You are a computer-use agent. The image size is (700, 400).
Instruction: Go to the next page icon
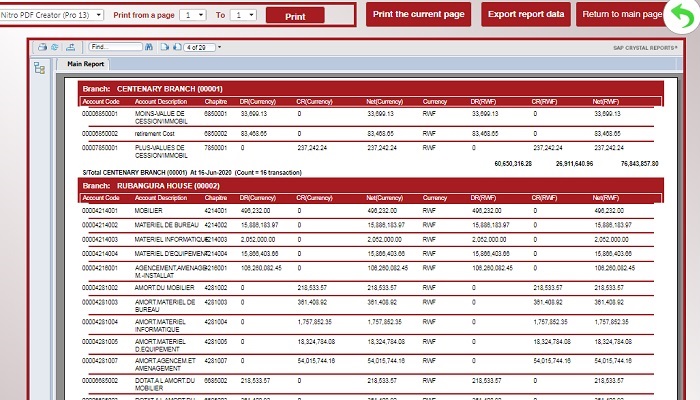coord(175,47)
